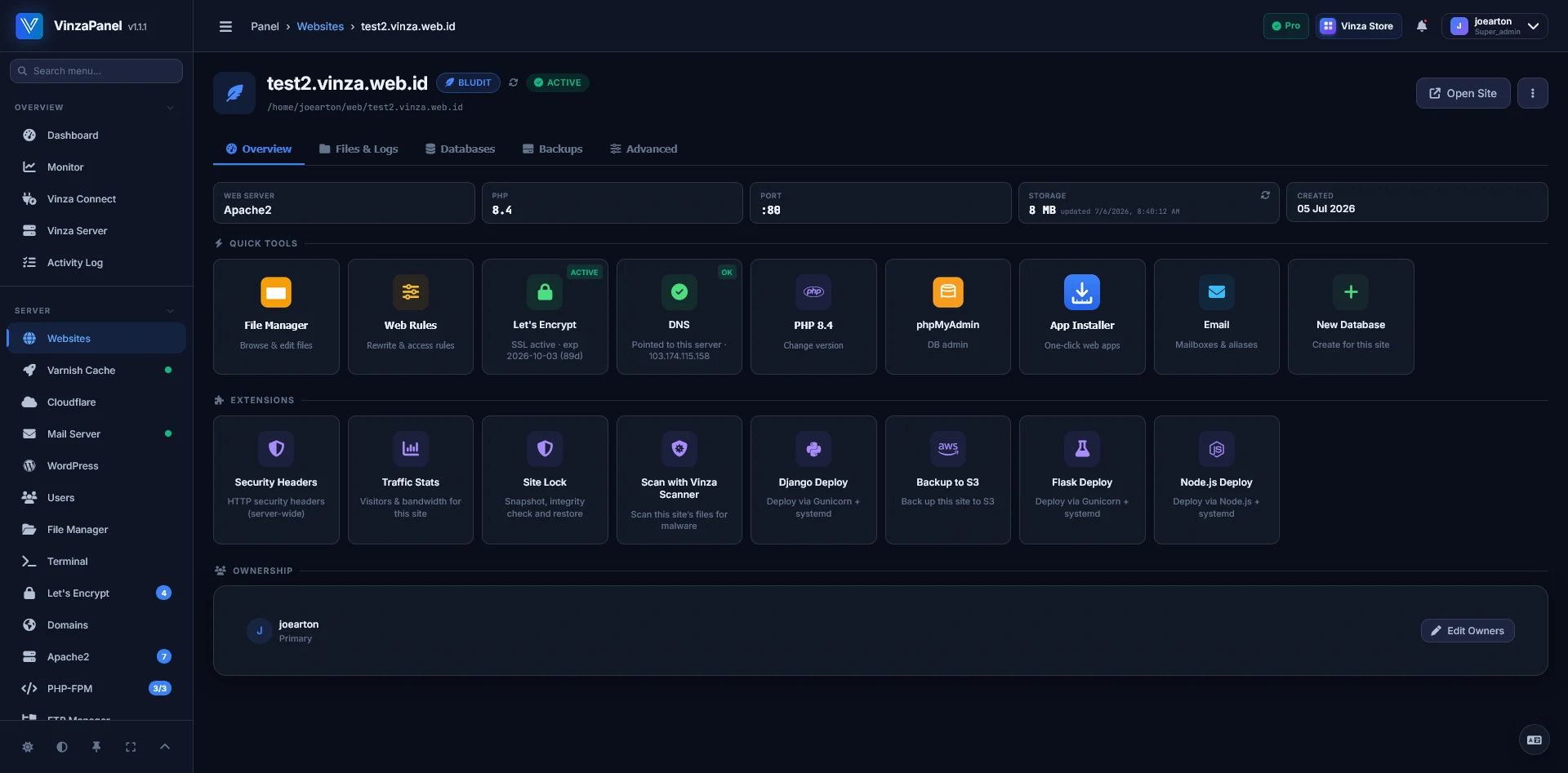
Task: Open the Site Lock extension
Action: pyautogui.click(x=545, y=480)
